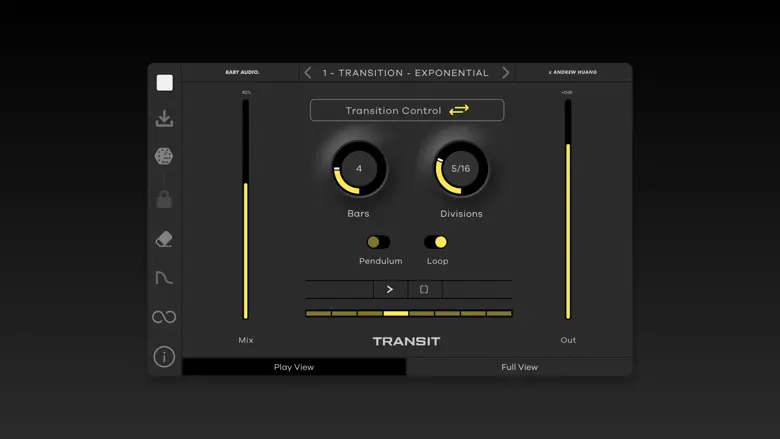Click the Out level slider
Screen dimensions: 780x439
tap(568, 209)
